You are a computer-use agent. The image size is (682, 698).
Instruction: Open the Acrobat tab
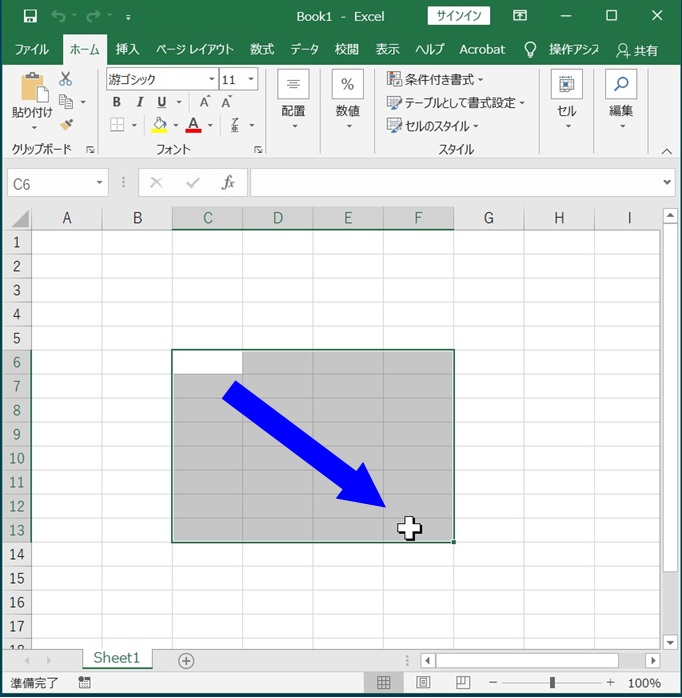pos(482,49)
